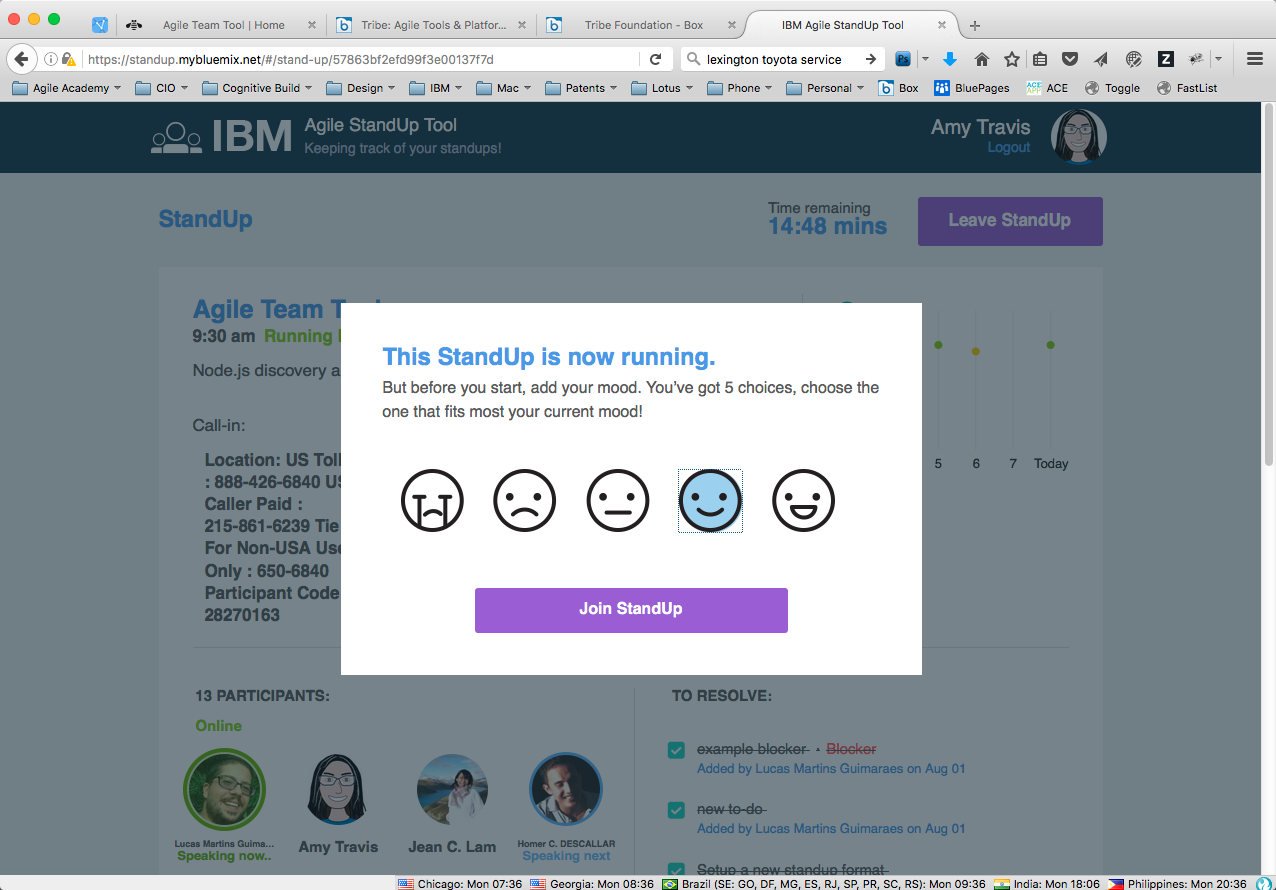Viewport: 1276px width, 890px height.
Task: Open the Photoshop extension icon
Action: pos(903,59)
